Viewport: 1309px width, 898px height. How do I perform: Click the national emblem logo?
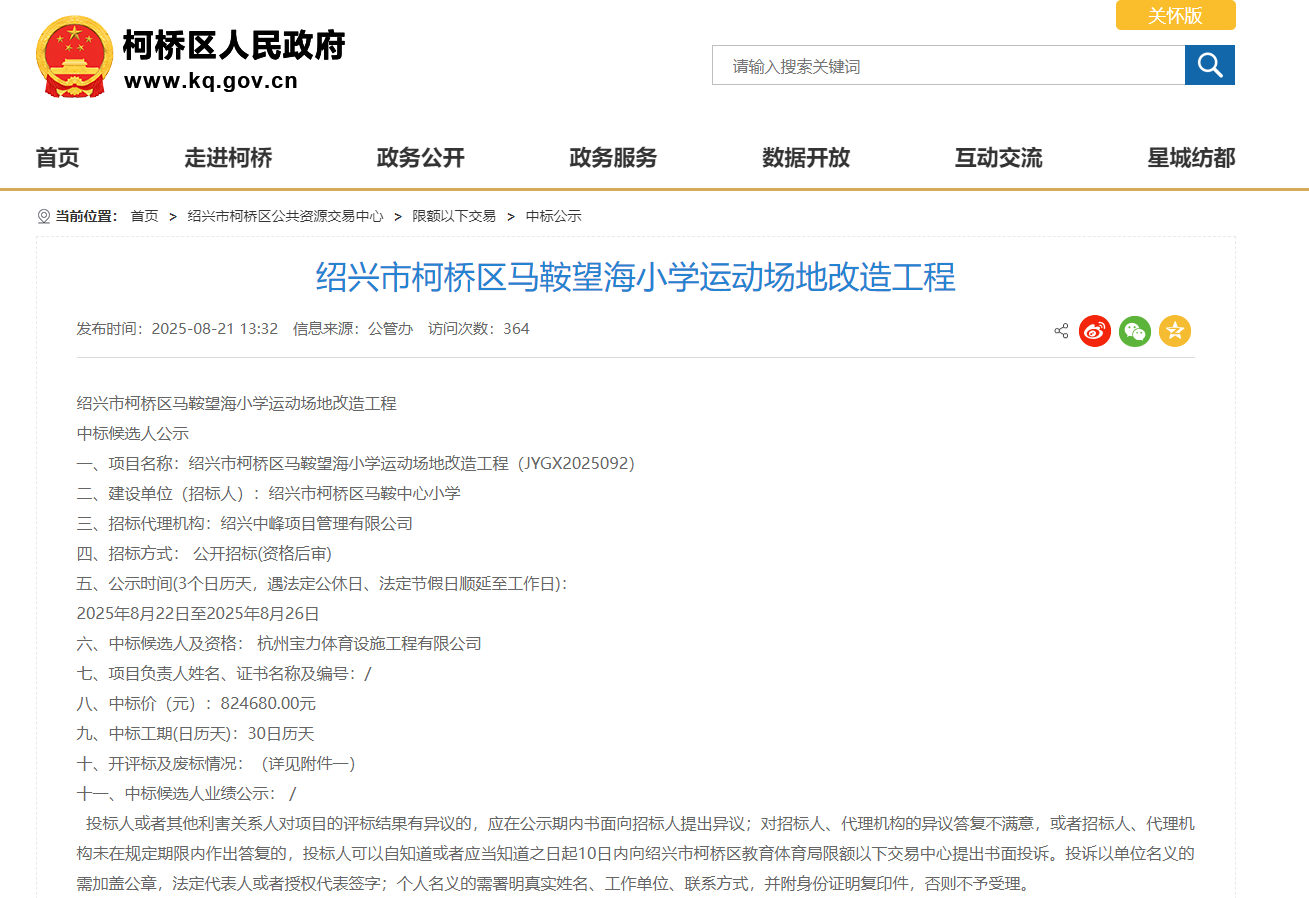pyautogui.click(x=75, y=57)
